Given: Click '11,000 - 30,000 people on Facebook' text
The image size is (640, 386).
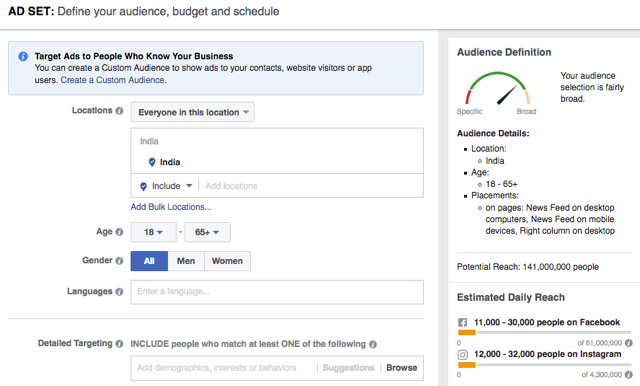Looking at the screenshot, I should coord(547,322).
